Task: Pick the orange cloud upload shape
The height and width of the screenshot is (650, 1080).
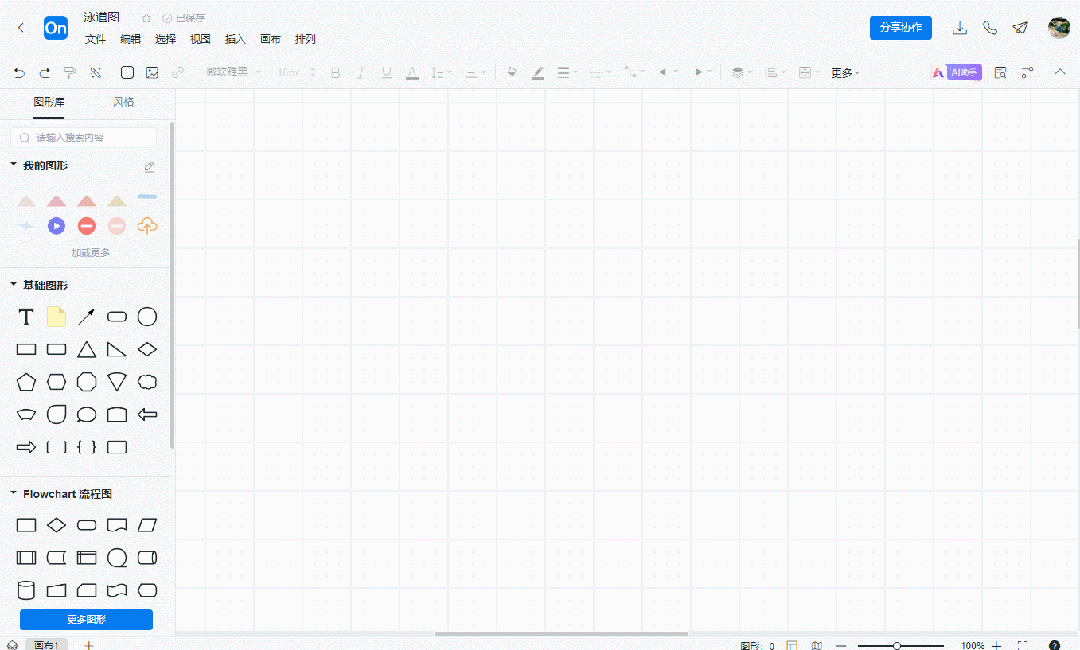Action: pyautogui.click(x=147, y=225)
